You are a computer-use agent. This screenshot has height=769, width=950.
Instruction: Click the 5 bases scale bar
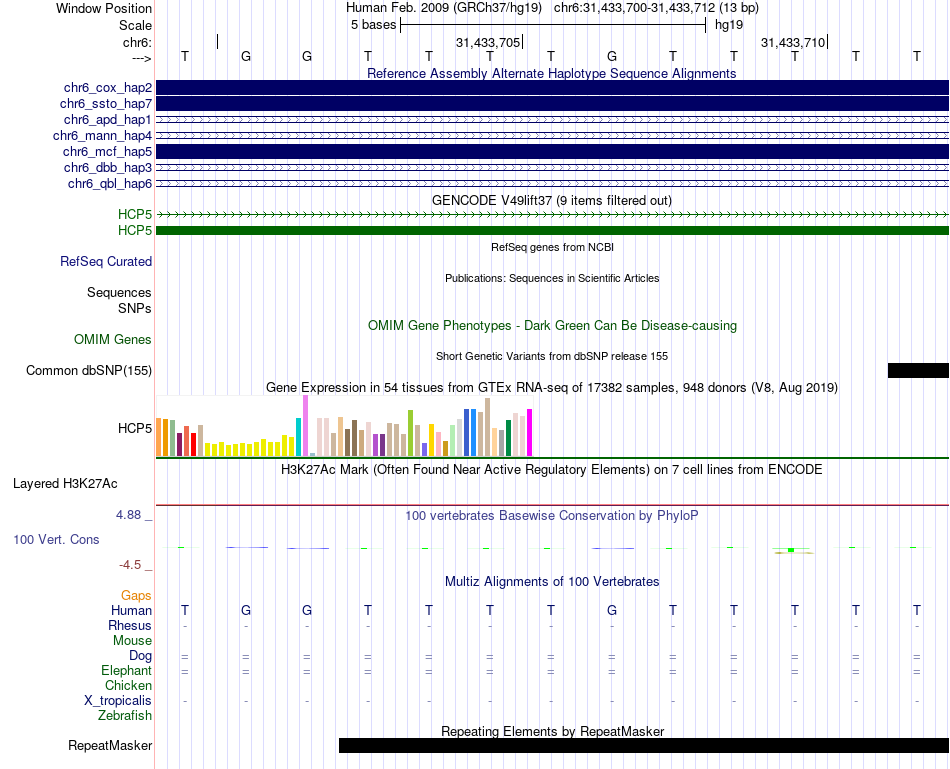click(x=553, y=25)
